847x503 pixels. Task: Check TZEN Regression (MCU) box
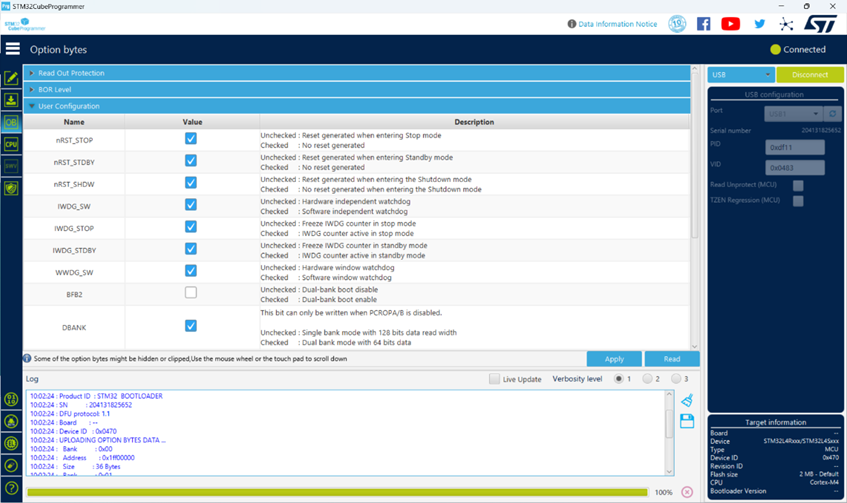click(798, 201)
